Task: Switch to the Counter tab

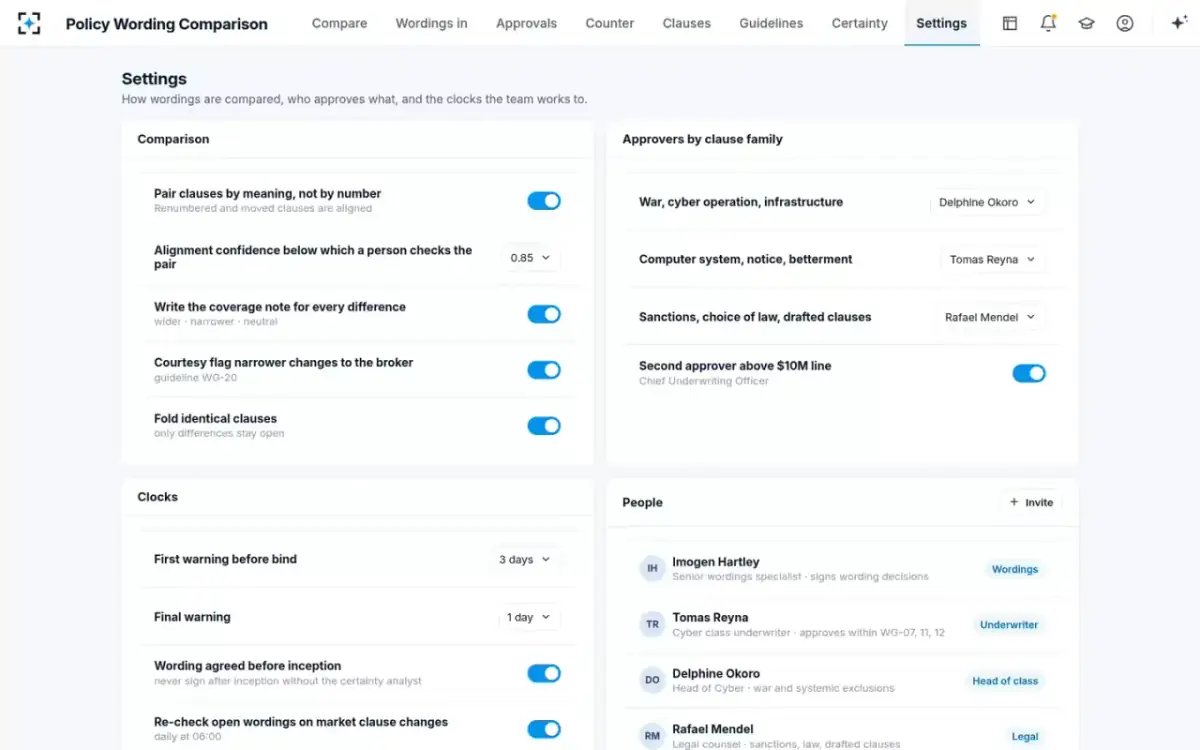Action: 610,23
